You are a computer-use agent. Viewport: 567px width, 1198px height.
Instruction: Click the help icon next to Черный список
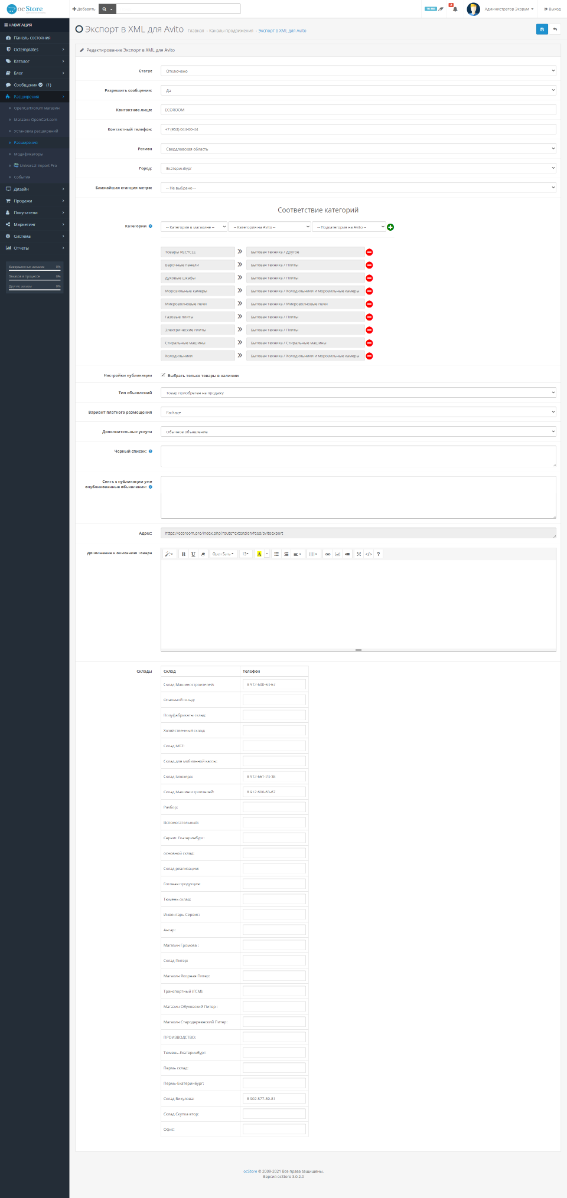151,451
